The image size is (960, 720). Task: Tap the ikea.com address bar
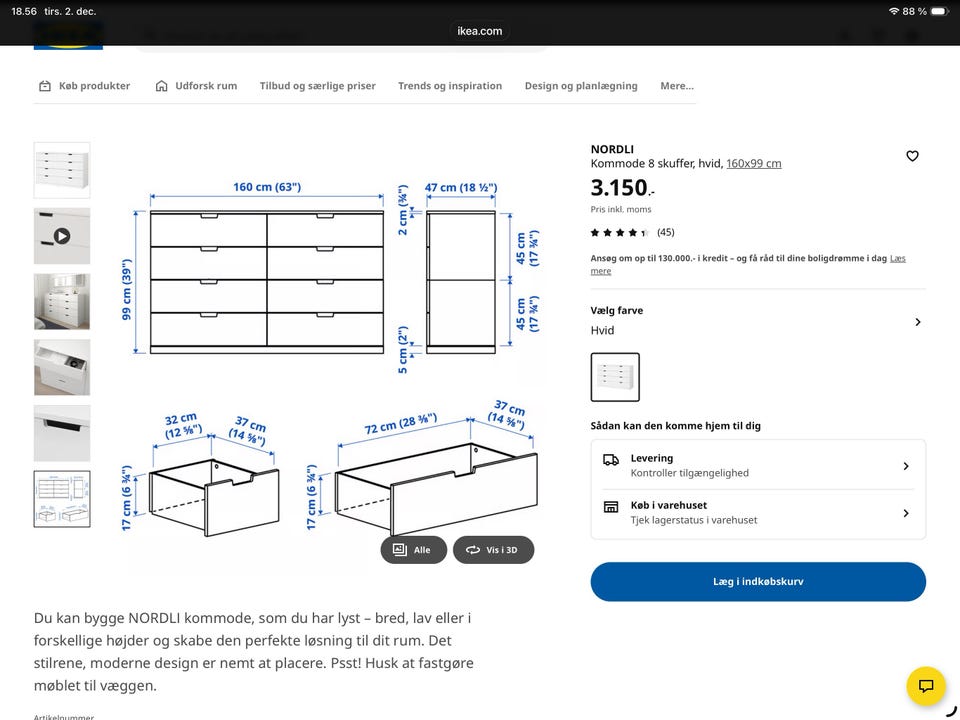click(x=479, y=31)
